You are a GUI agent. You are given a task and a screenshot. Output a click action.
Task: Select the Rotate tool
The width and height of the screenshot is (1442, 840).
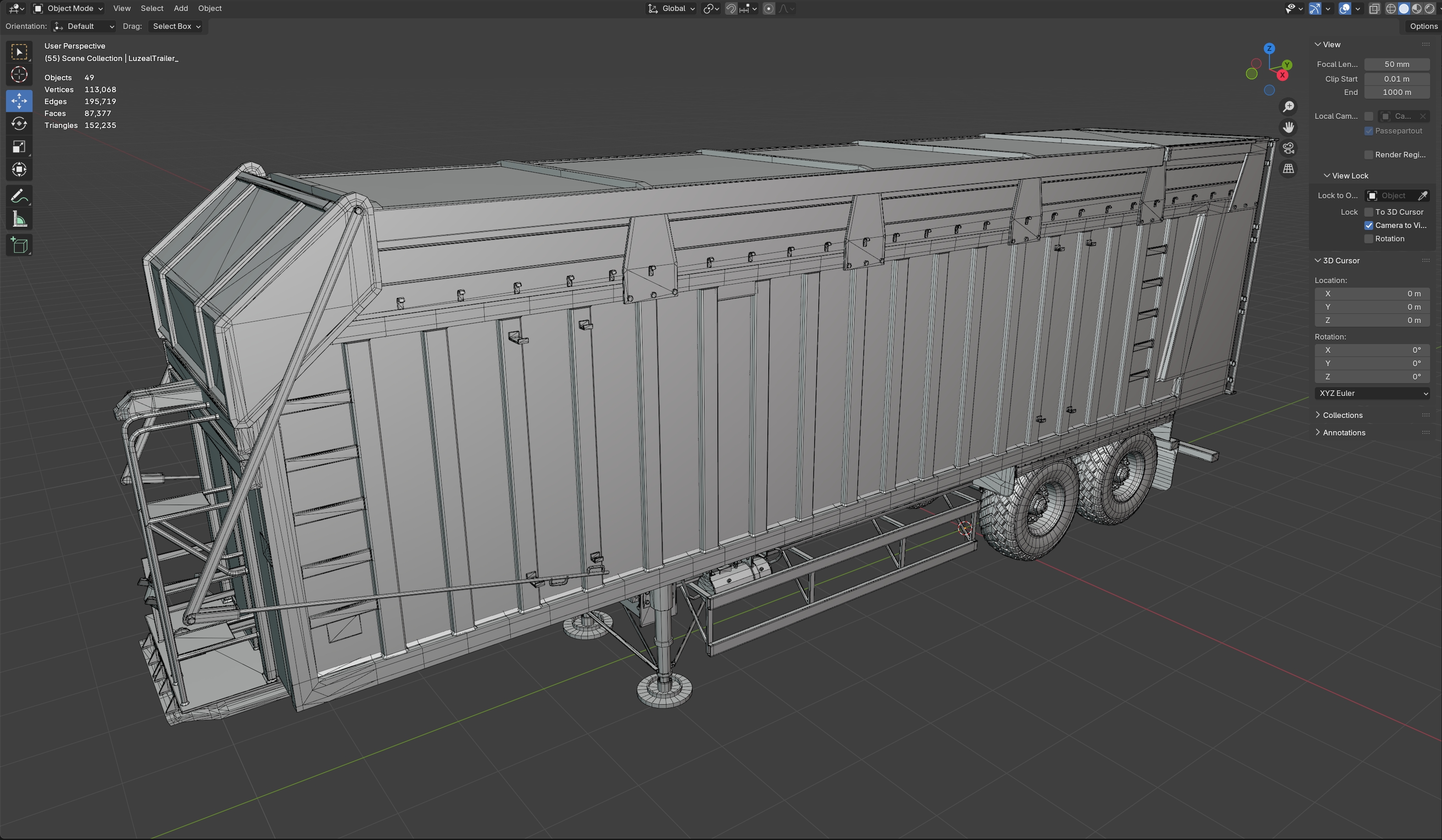click(19, 123)
